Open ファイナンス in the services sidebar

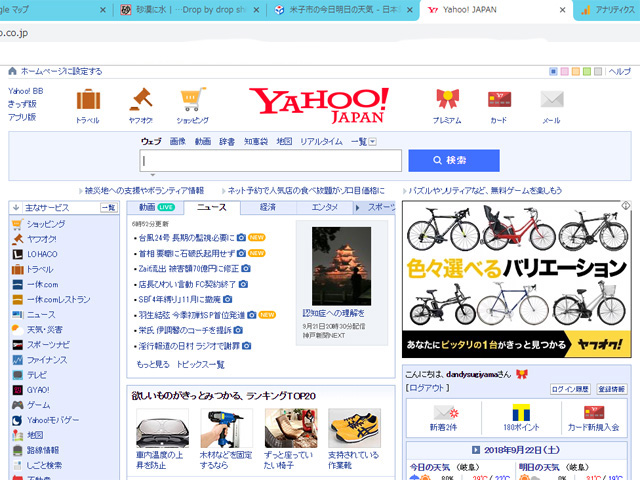[x=47, y=360]
